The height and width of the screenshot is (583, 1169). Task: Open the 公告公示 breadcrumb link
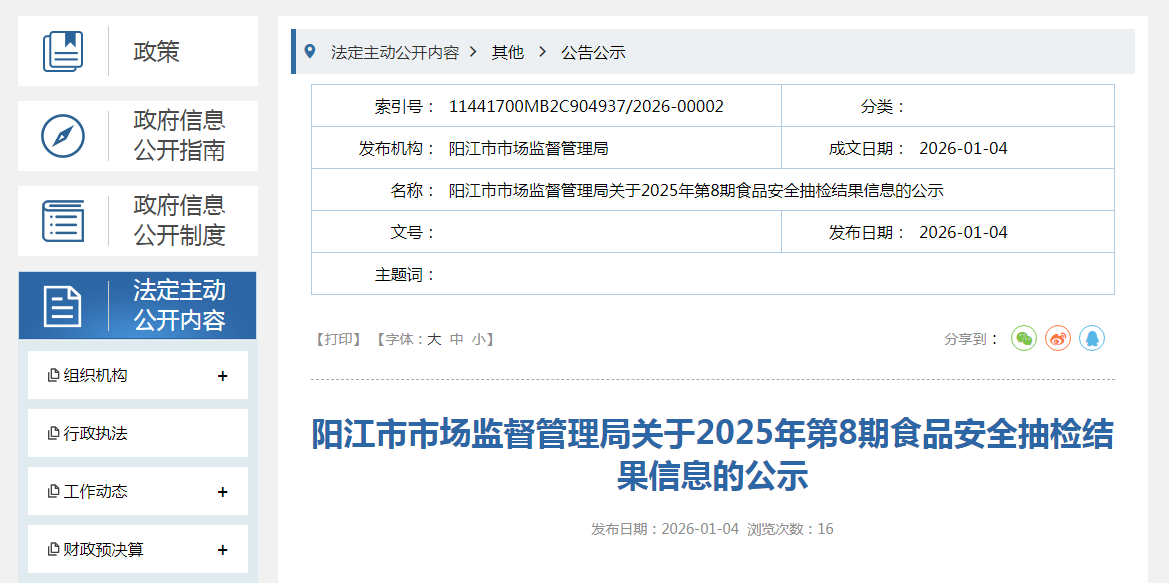[x=592, y=51]
